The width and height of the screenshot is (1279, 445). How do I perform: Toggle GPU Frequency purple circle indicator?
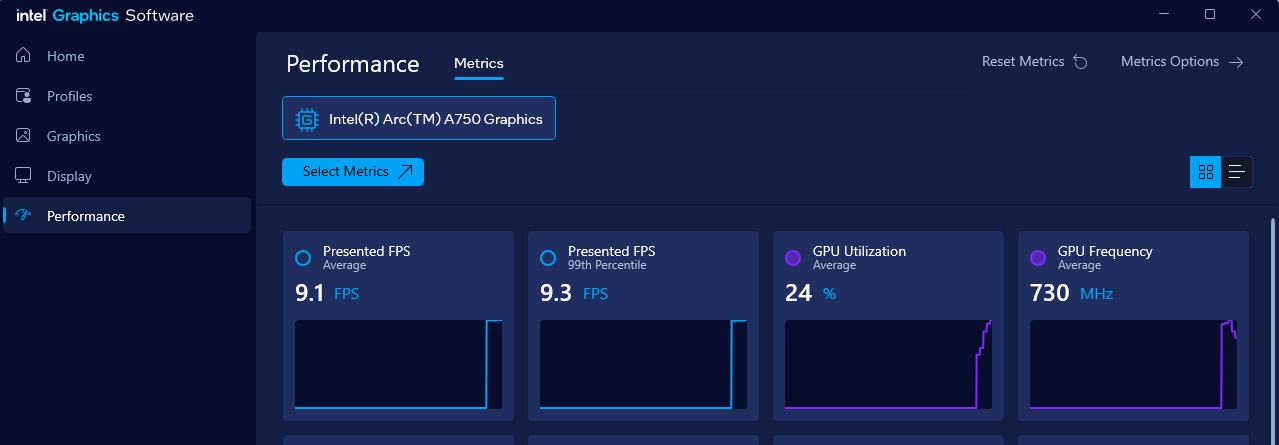(1038, 258)
